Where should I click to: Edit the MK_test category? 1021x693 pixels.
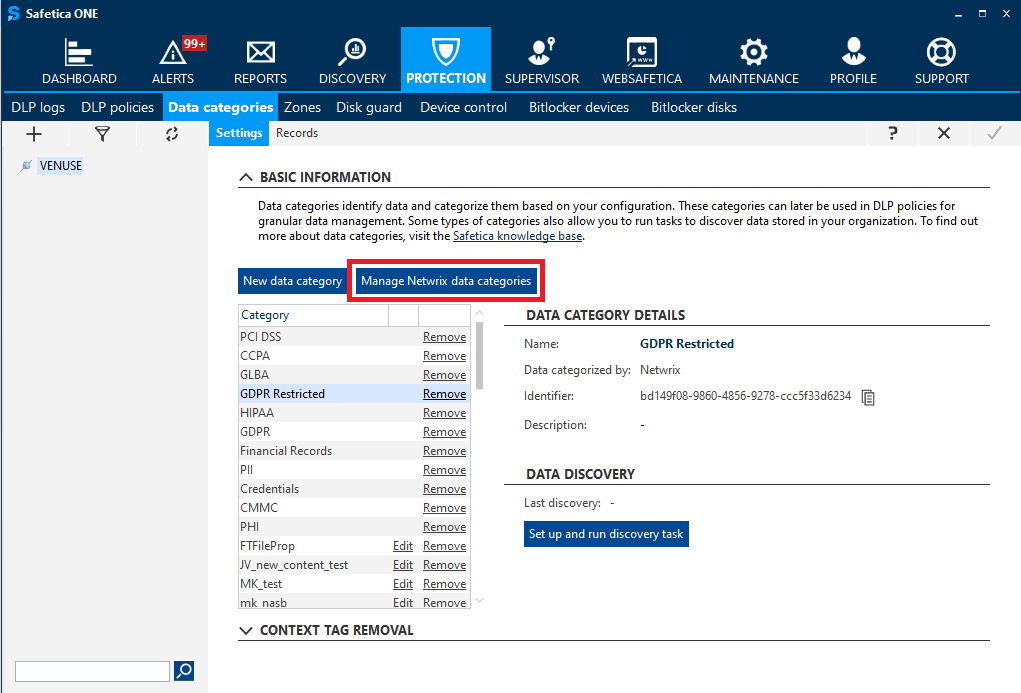(x=403, y=584)
